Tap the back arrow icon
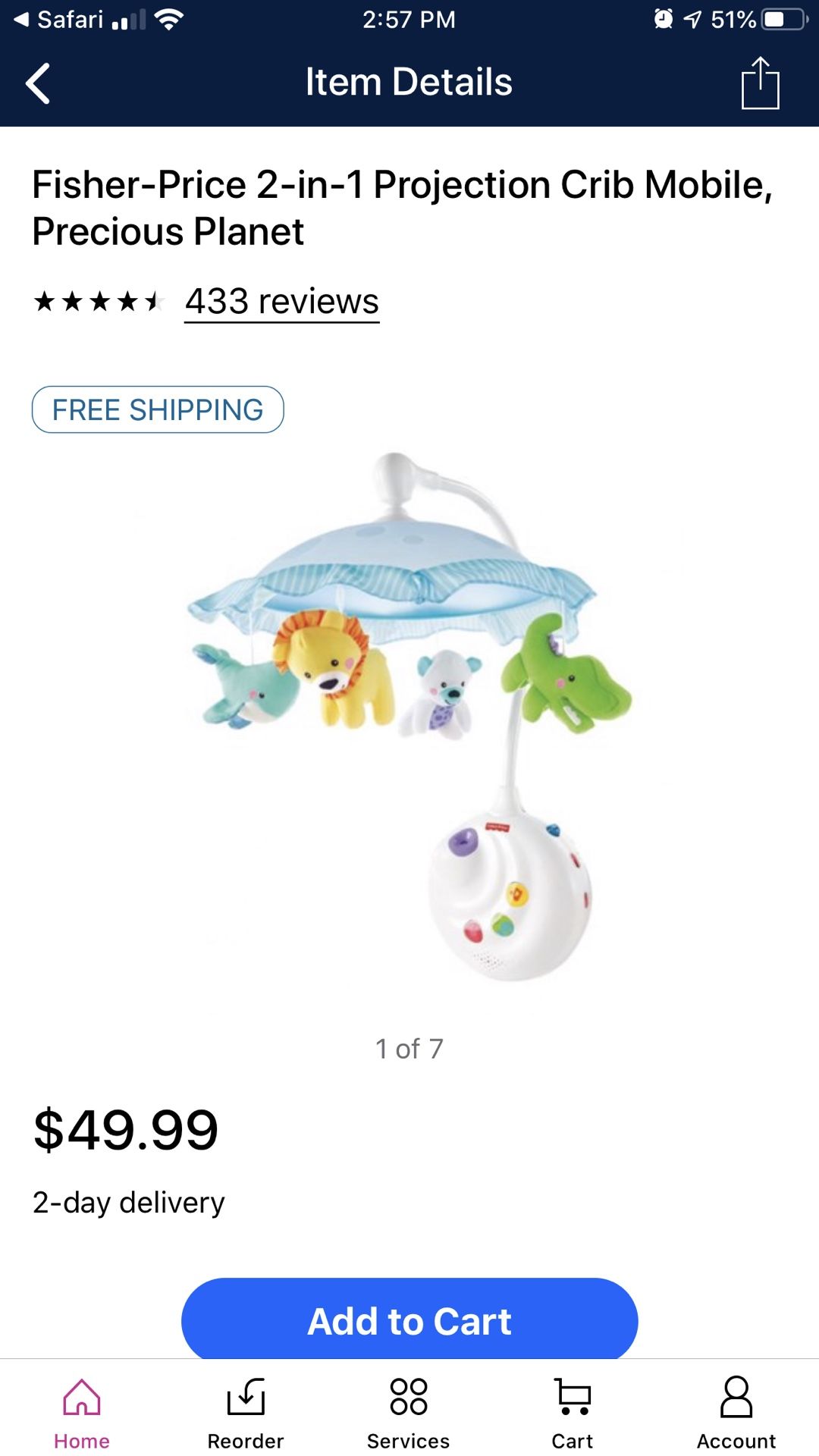 point(38,83)
